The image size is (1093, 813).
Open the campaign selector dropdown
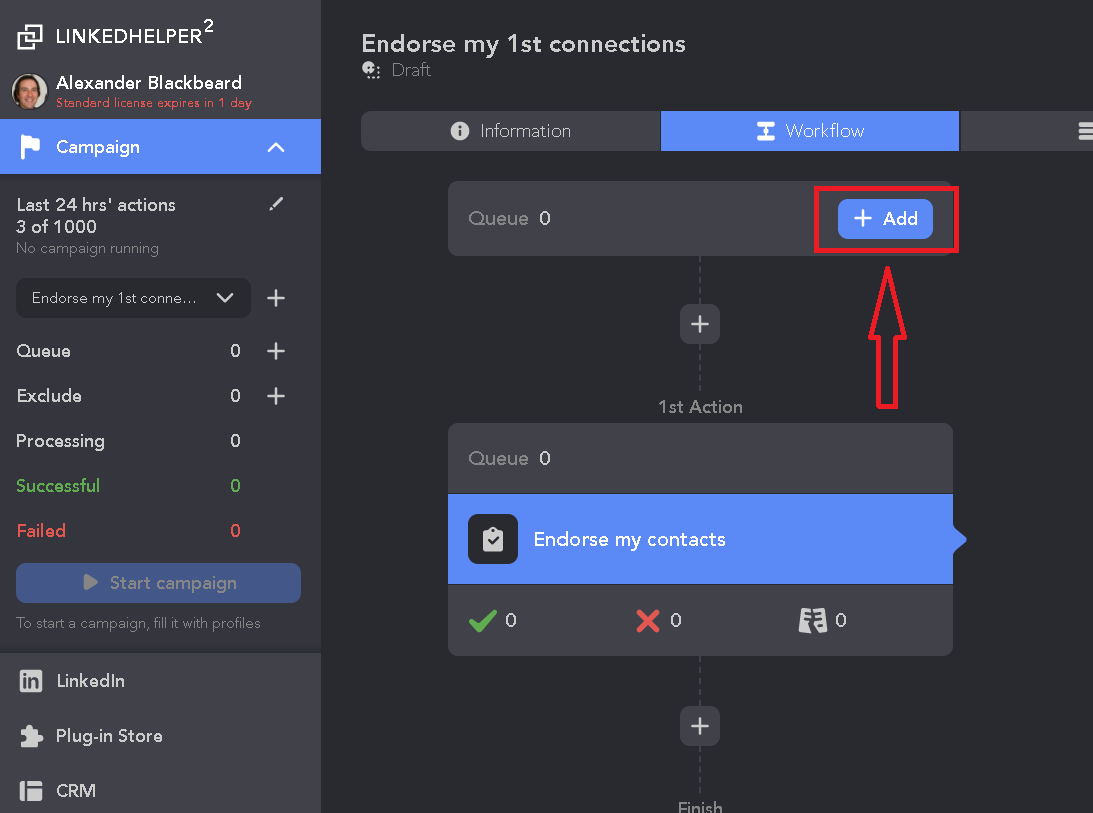(x=133, y=298)
